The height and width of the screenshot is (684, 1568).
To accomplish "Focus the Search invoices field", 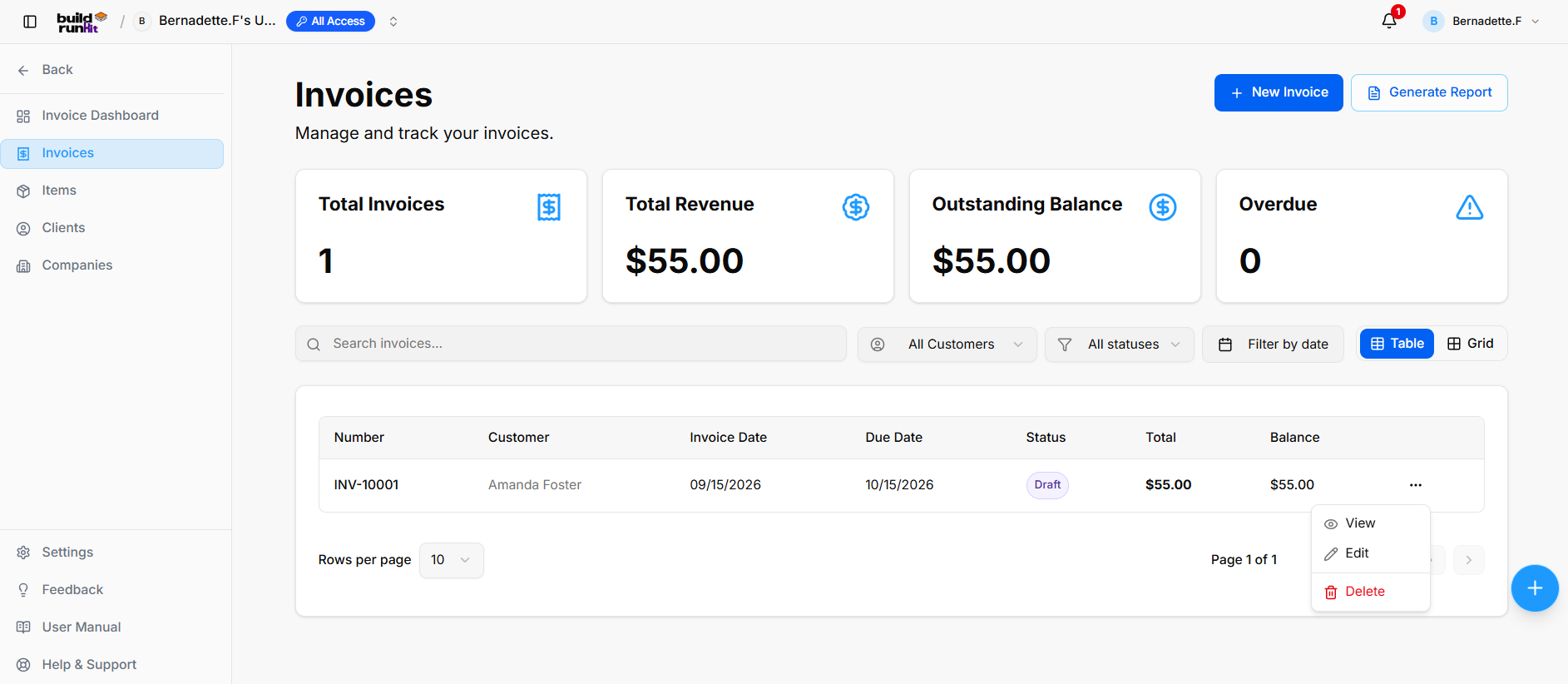I will pyautogui.click(x=571, y=344).
